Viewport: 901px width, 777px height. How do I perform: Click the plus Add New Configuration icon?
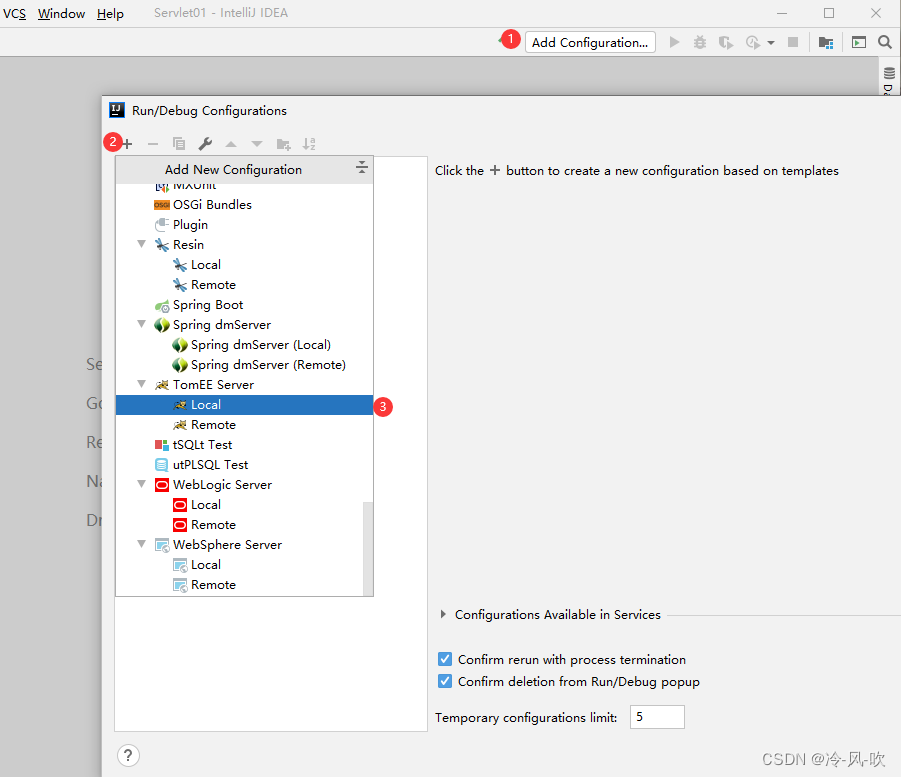tap(127, 144)
